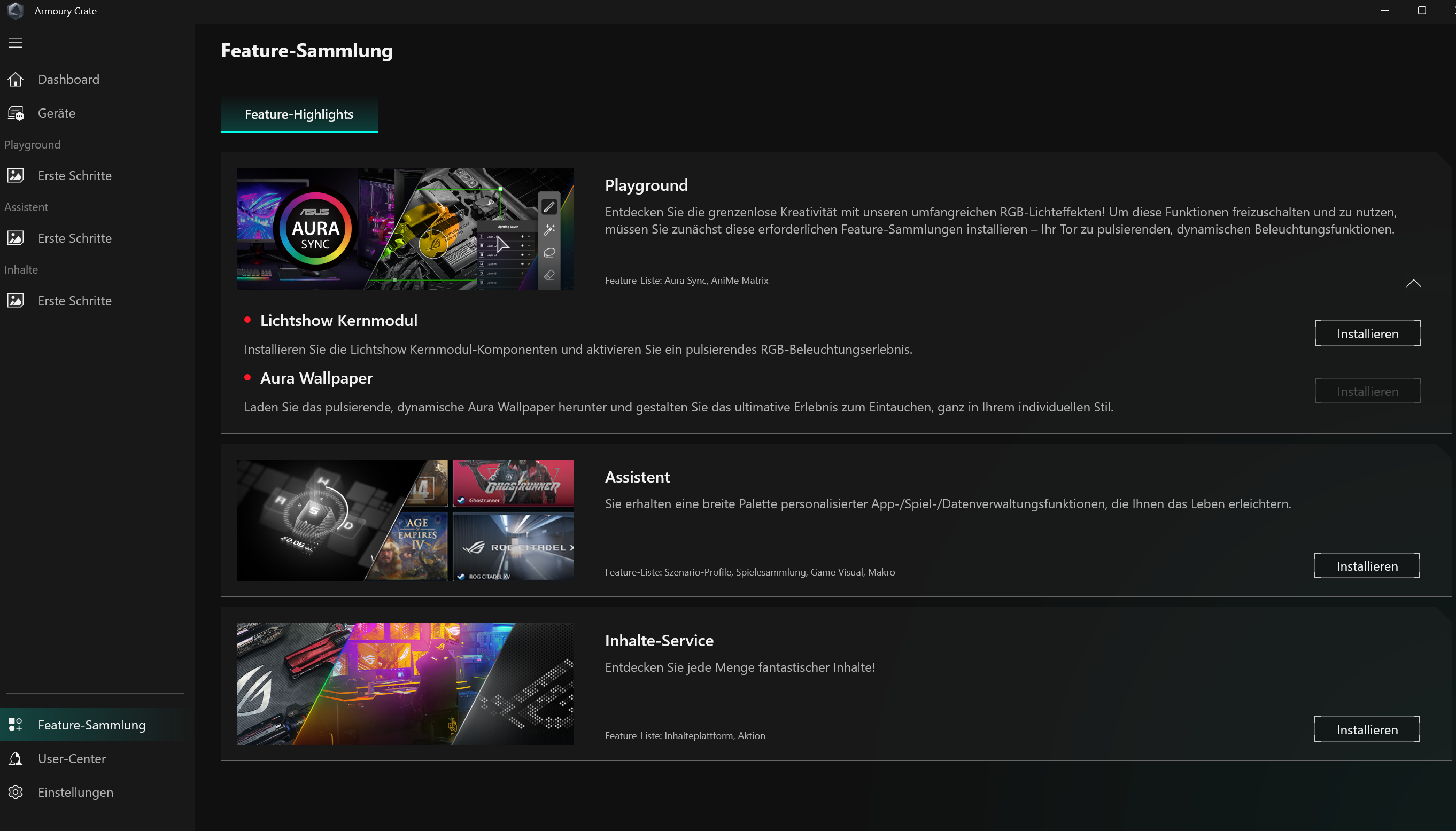Viewport: 1456px width, 831px height.
Task: Open Einstellungen gear icon
Action: click(16, 792)
